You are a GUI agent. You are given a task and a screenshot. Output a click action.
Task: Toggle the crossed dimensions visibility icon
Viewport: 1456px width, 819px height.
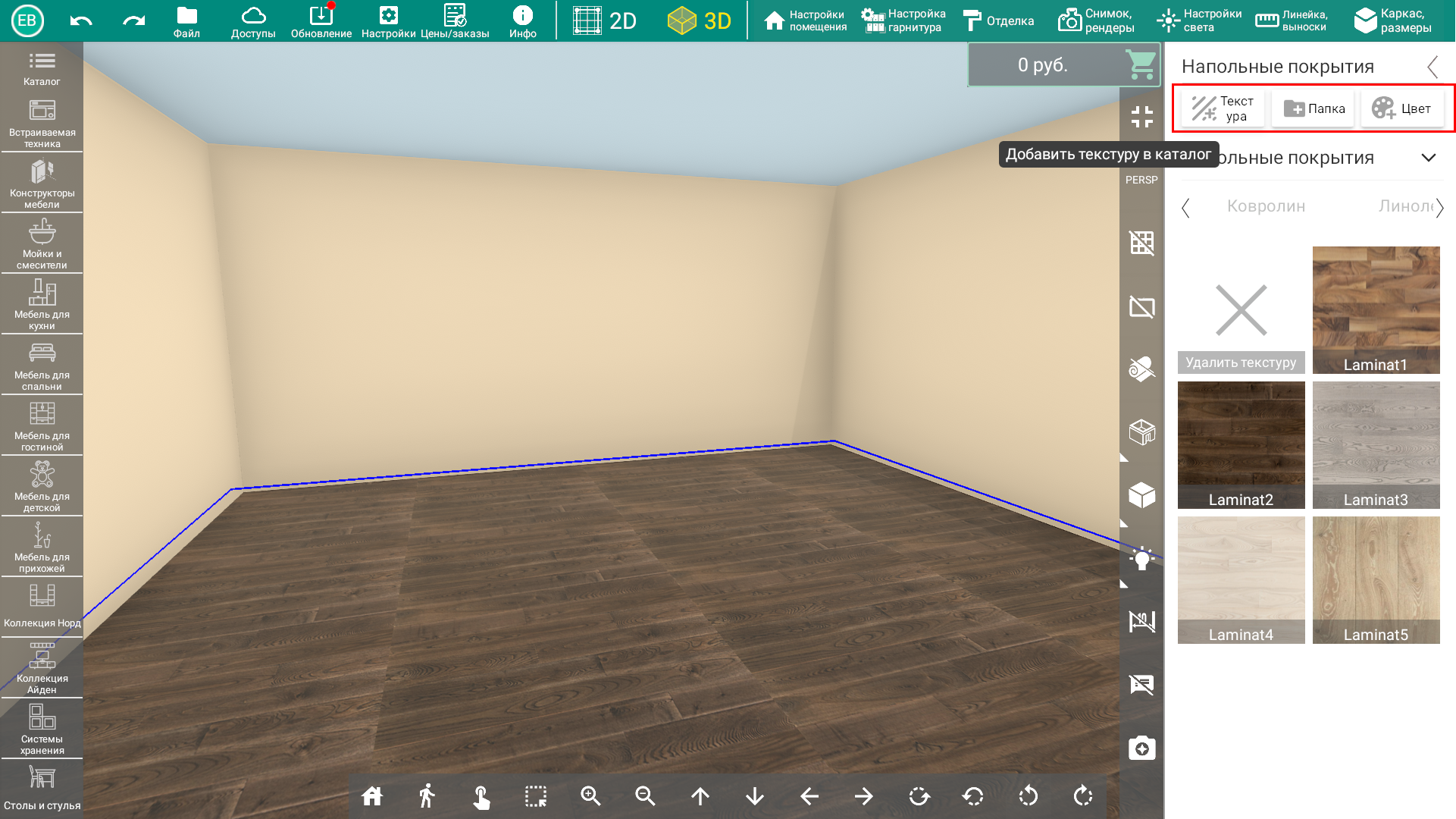coord(1141,622)
